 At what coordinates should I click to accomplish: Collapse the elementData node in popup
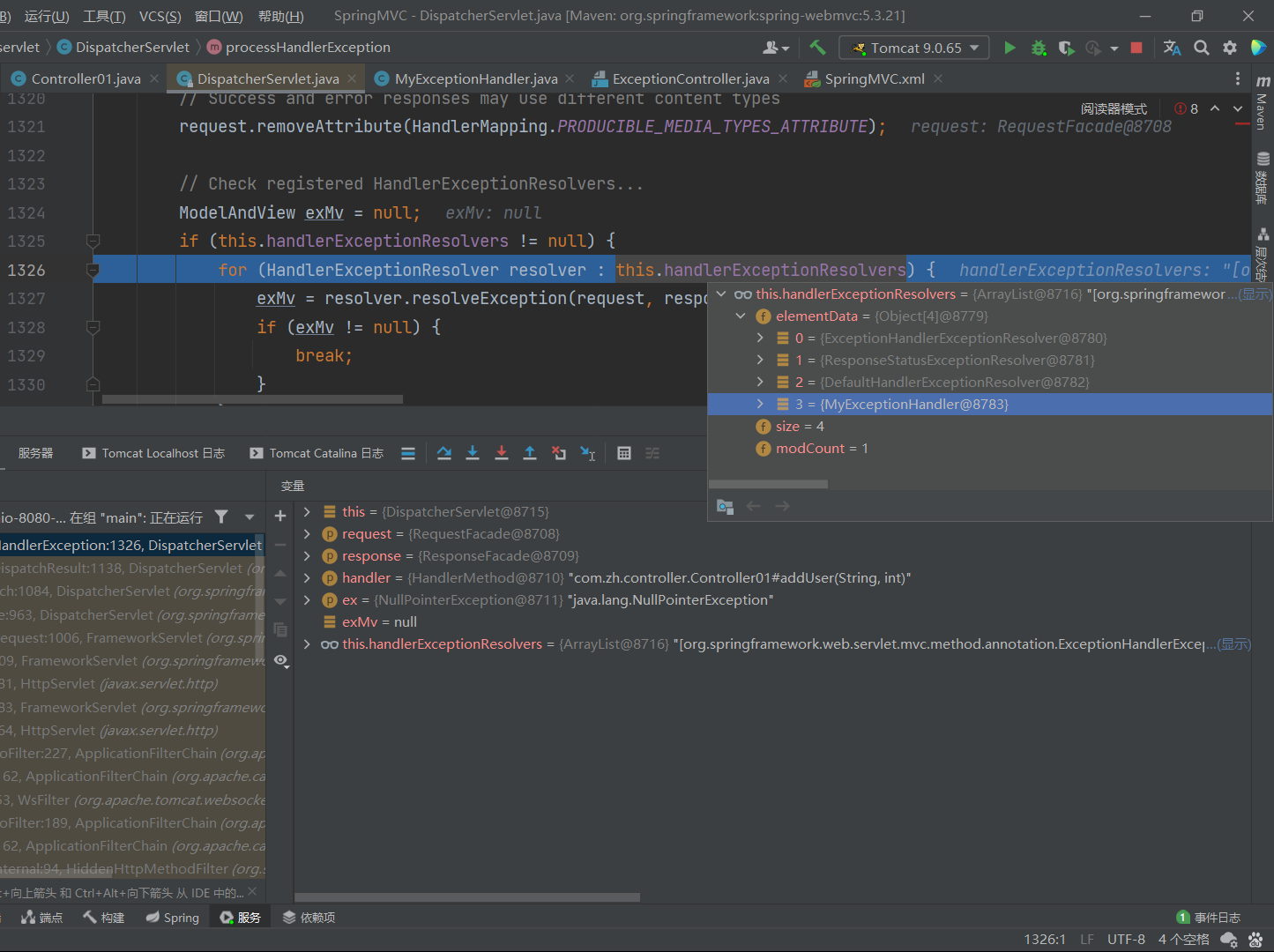point(741,316)
